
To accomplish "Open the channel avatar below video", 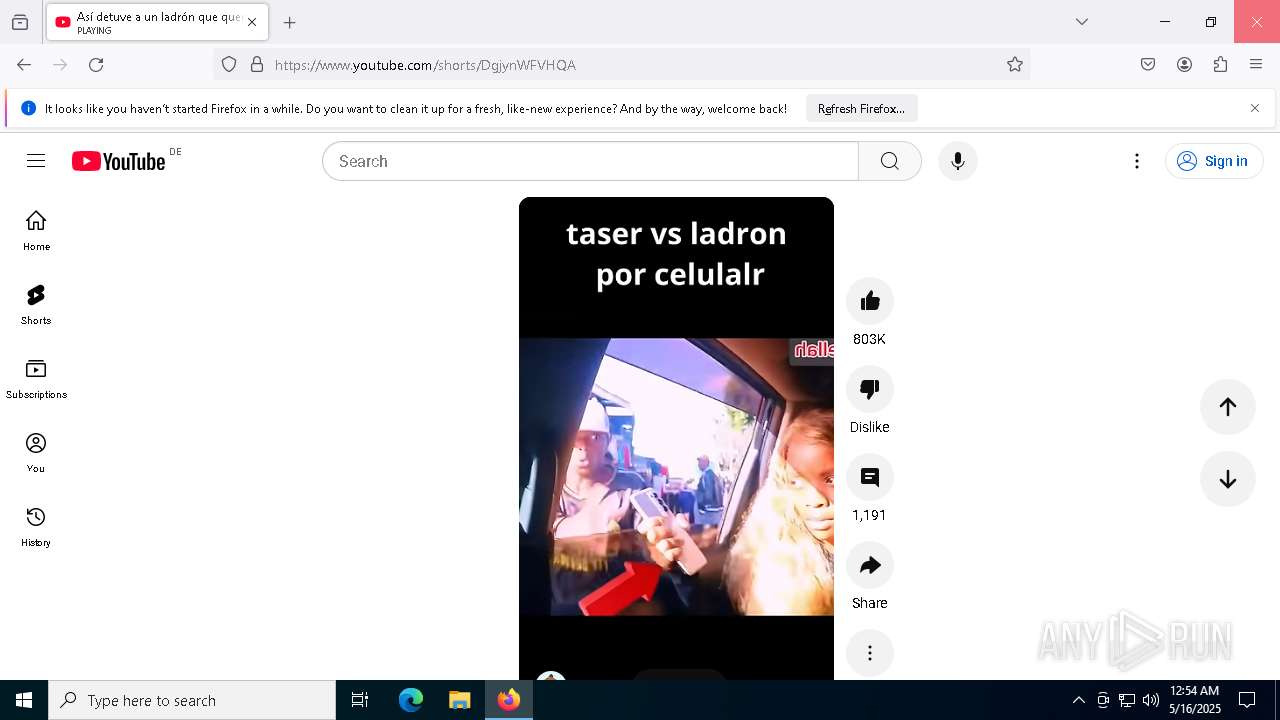I will tap(551, 677).
